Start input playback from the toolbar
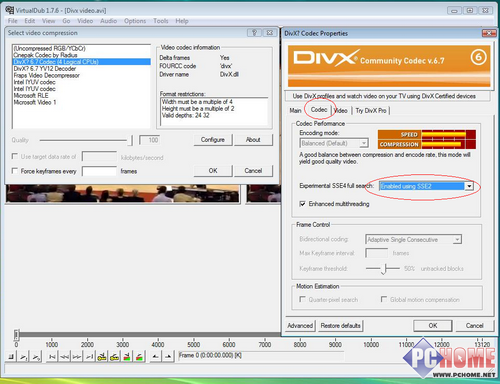Image resolution: width=500 pixels, height=384 pixels. click(x=23, y=357)
